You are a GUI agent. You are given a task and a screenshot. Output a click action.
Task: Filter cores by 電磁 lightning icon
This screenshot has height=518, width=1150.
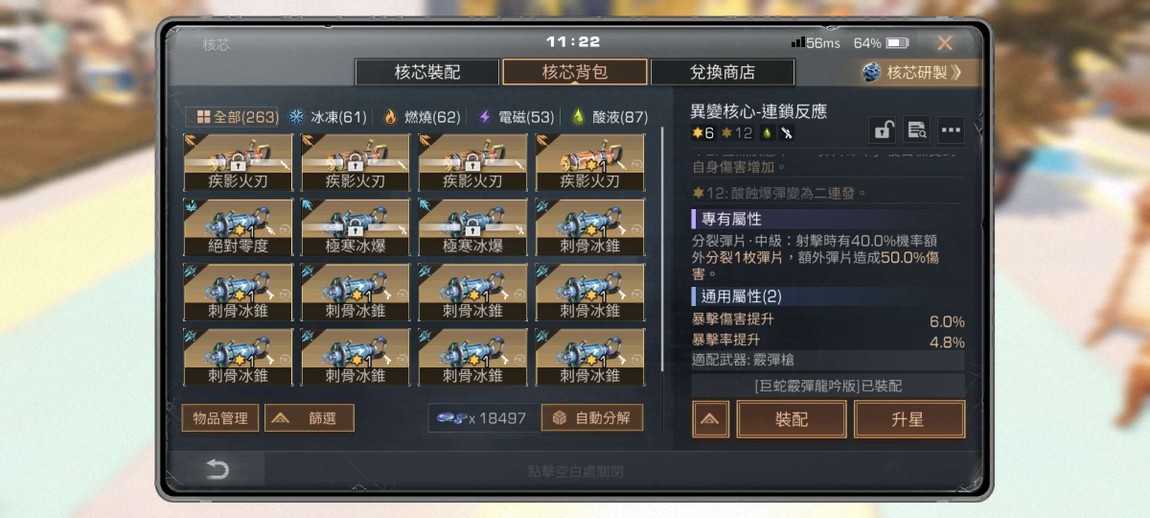tap(484, 117)
